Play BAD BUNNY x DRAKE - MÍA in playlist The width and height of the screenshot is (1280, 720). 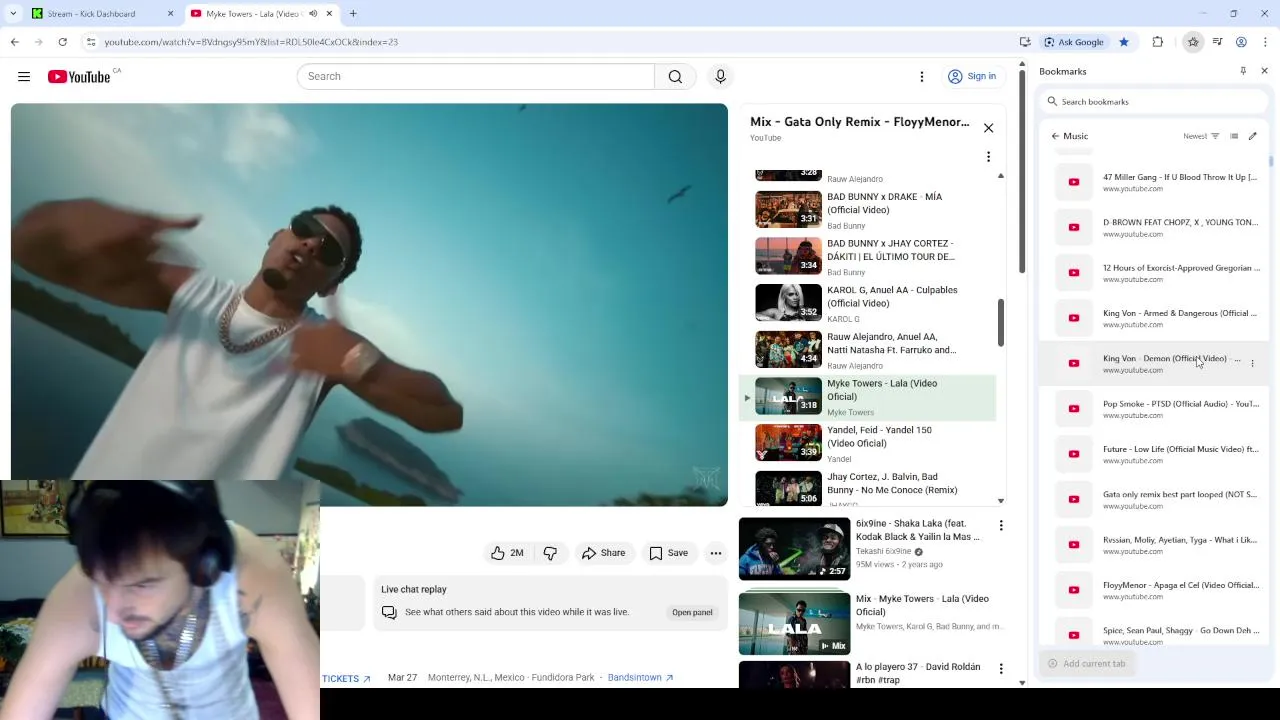pos(868,210)
